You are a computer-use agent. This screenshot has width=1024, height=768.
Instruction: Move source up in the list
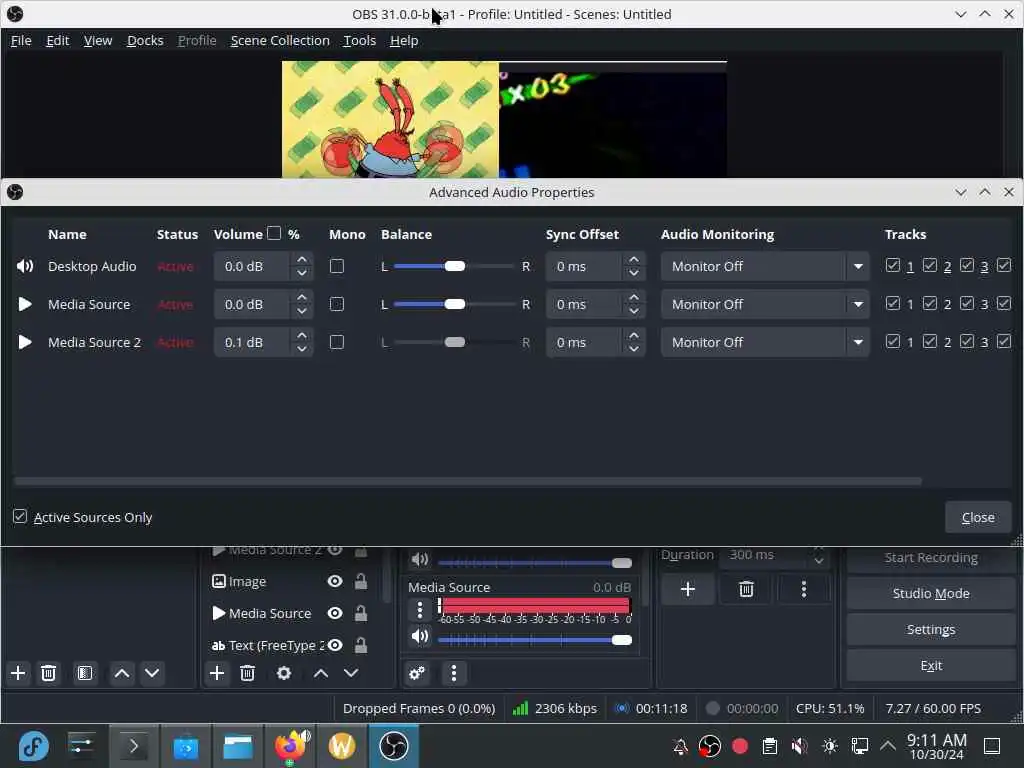pyautogui.click(x=321, y=673)
